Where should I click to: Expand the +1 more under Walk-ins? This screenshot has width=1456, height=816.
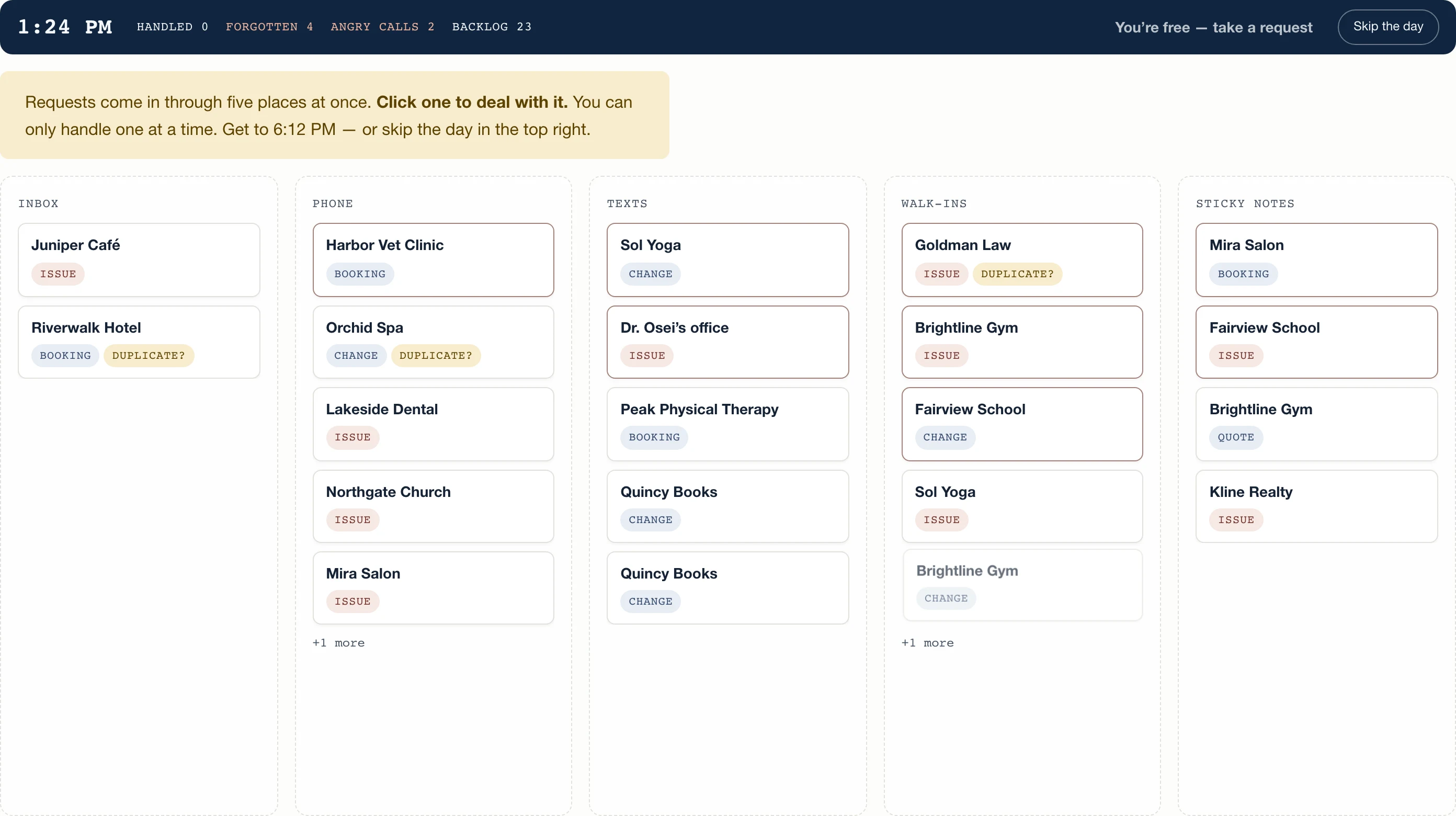coord(928,643)
